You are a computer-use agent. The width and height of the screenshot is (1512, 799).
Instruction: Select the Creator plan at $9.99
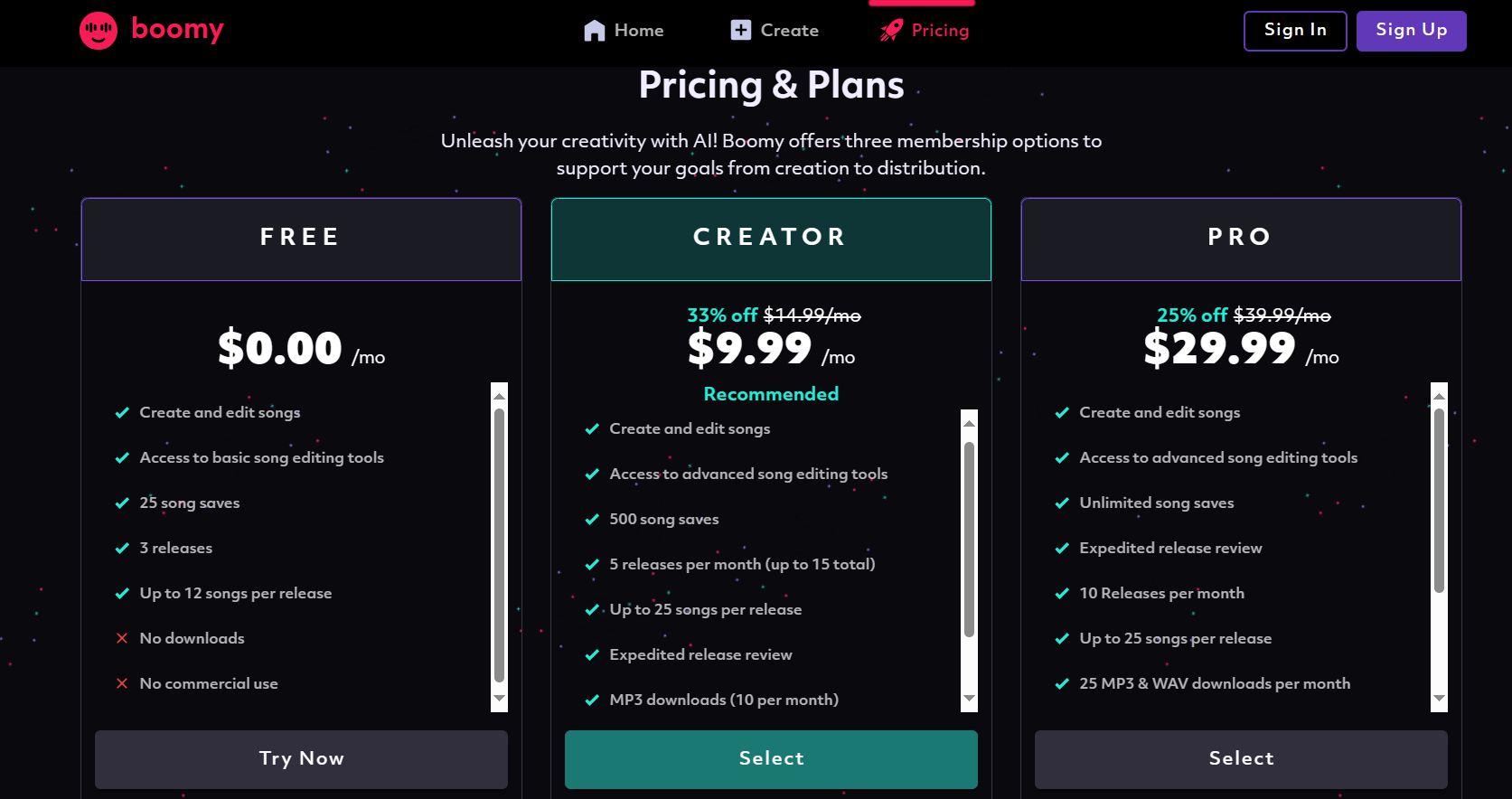coord(771,759)
